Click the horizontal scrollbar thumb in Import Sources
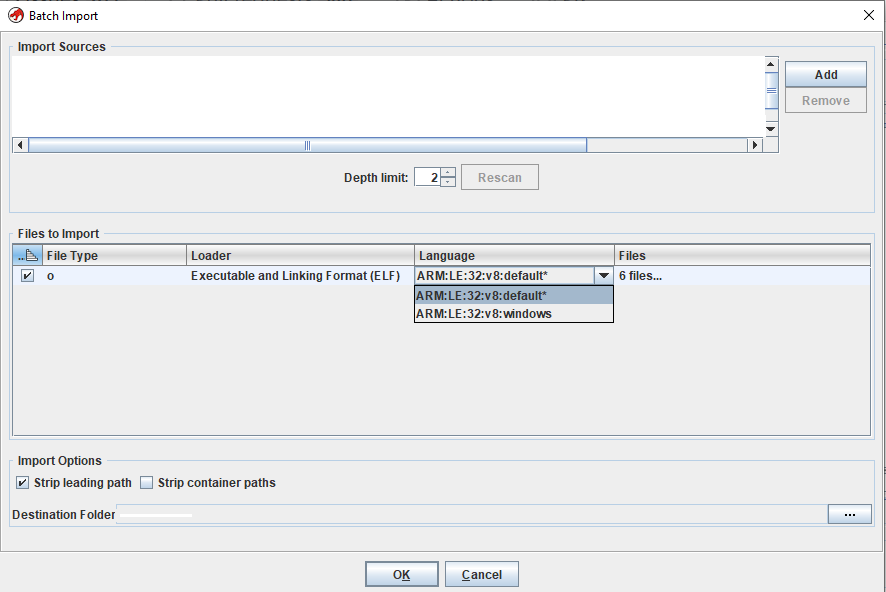Viewport: 886px width, 592px height. (x=307, y=145)
